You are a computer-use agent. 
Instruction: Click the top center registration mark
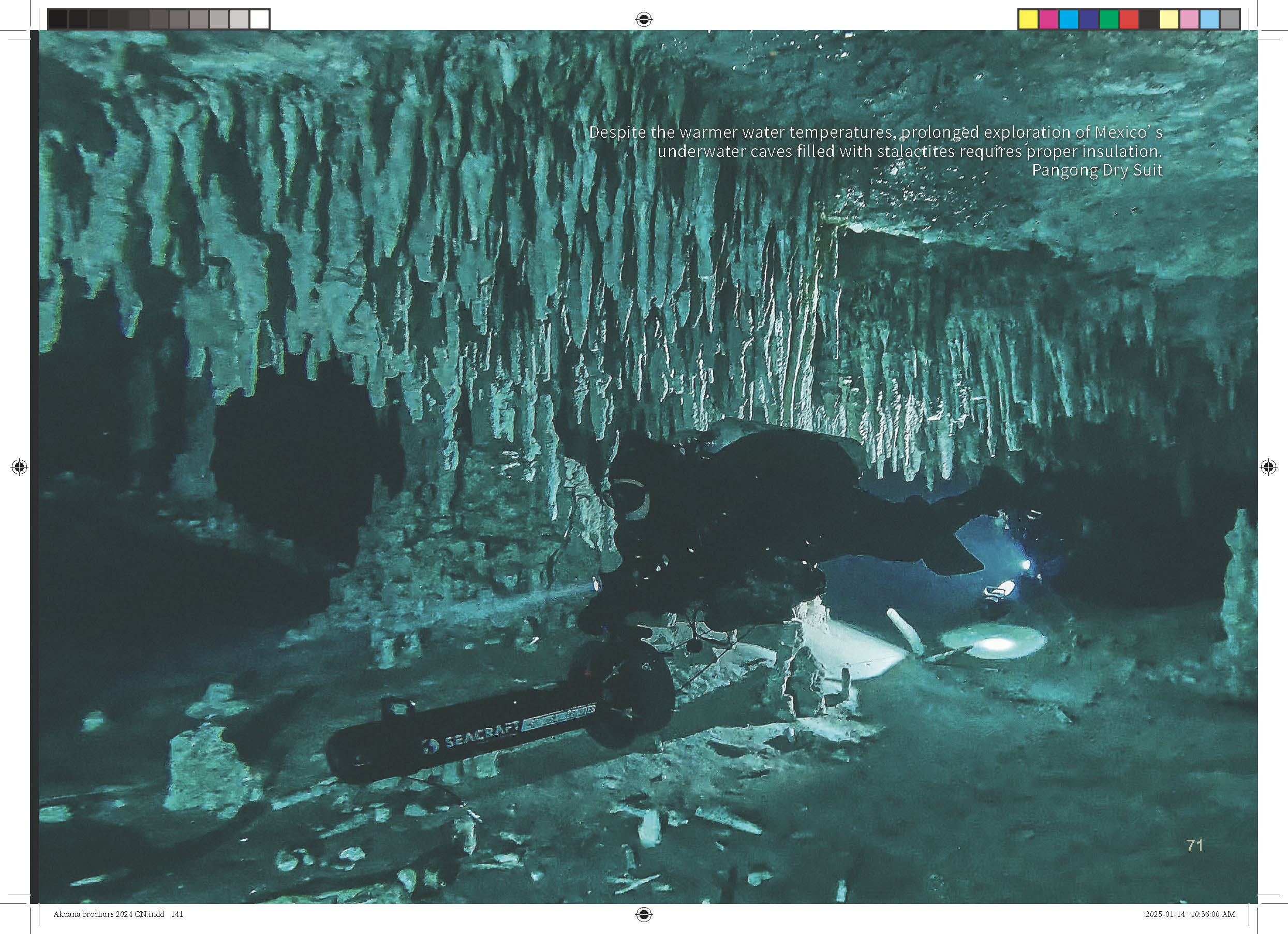pos(643,19)
